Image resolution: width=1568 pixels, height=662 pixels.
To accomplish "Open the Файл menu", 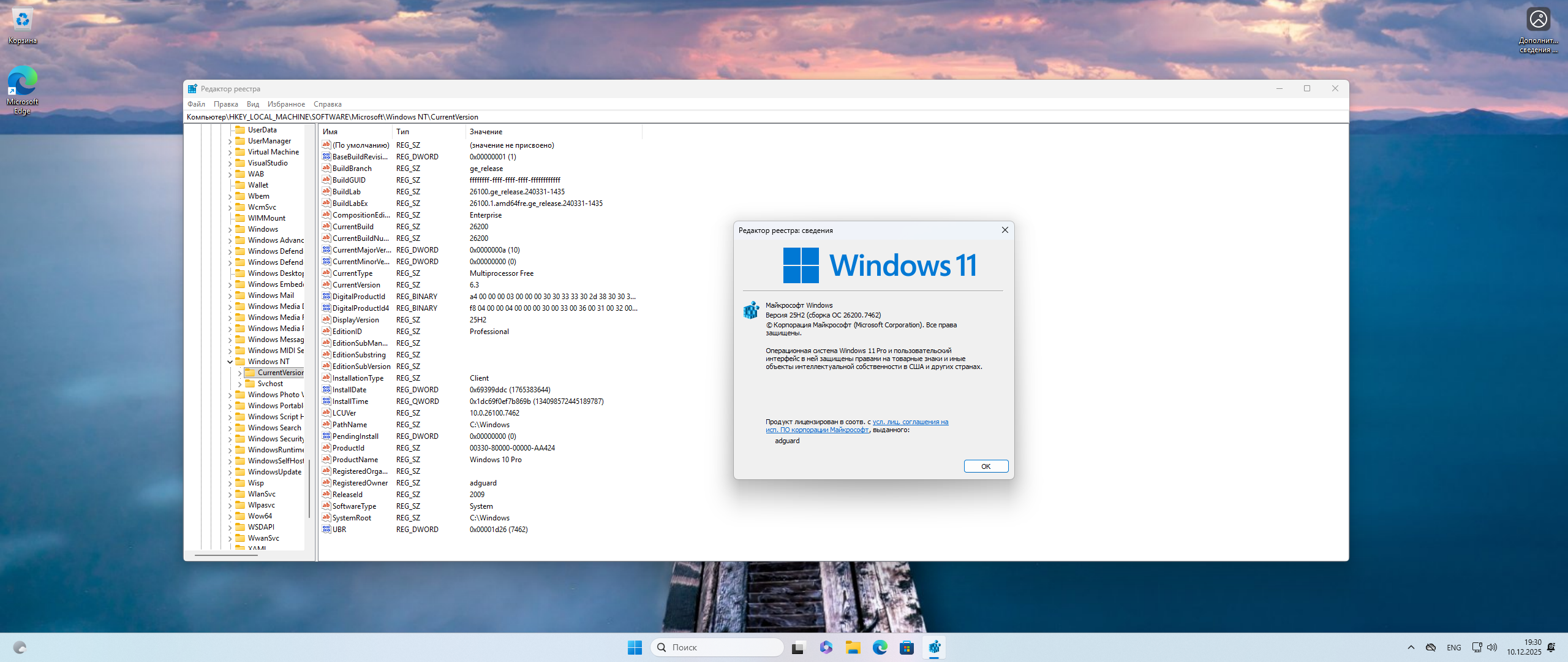I will tap(196, 104).
